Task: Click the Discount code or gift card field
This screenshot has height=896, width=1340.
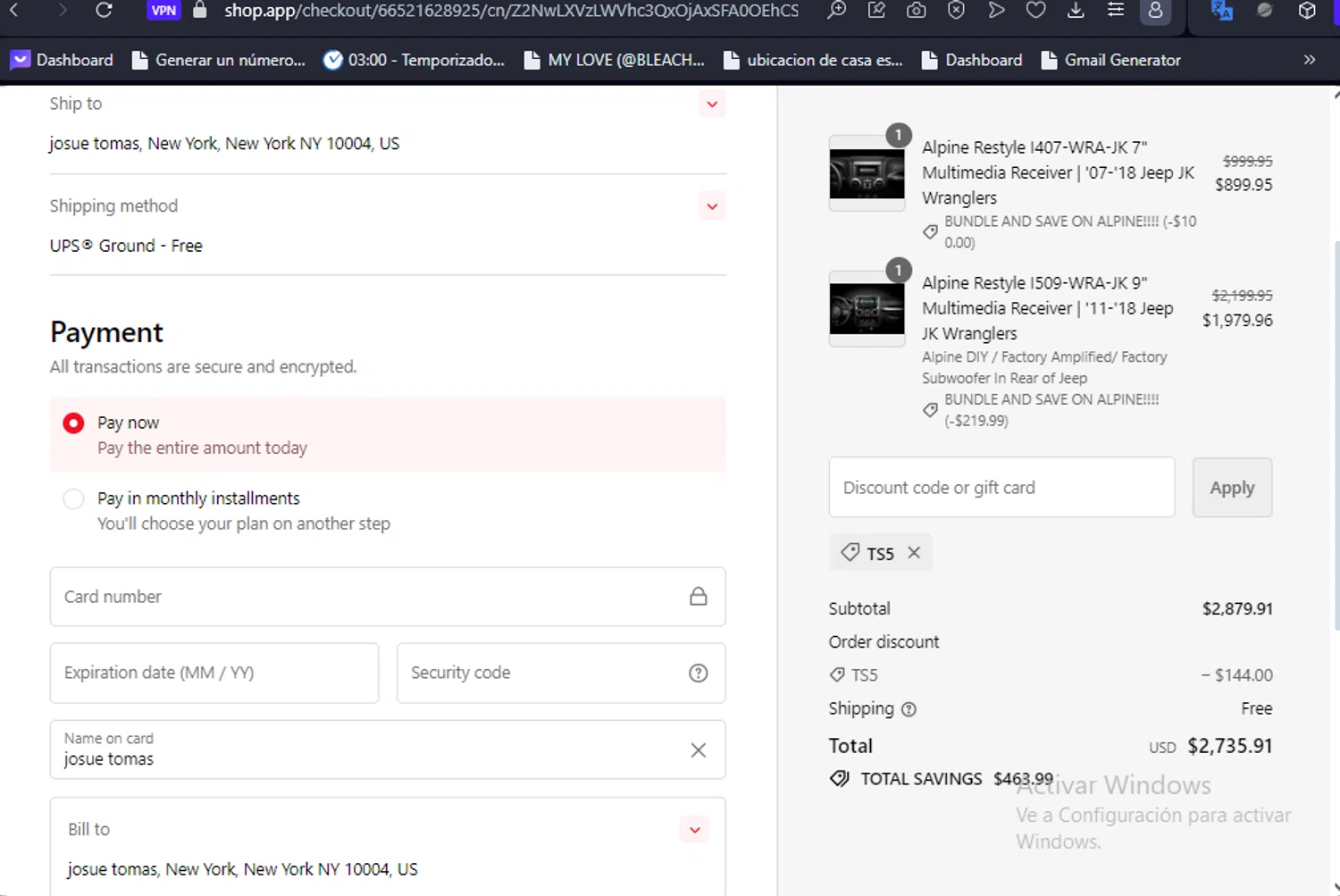Action: click(x=1001, y=487)
